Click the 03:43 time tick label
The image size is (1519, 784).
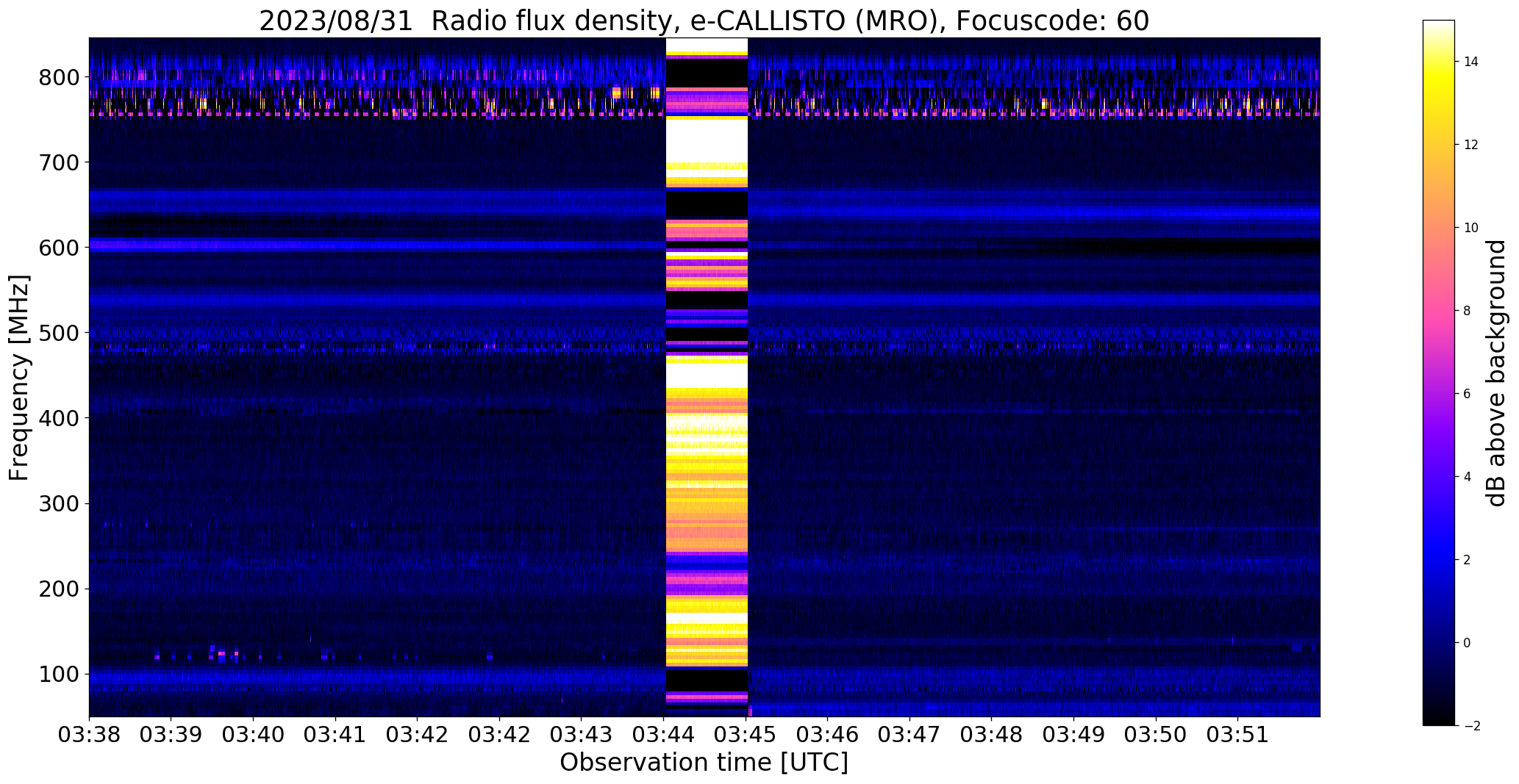[582, 736]
